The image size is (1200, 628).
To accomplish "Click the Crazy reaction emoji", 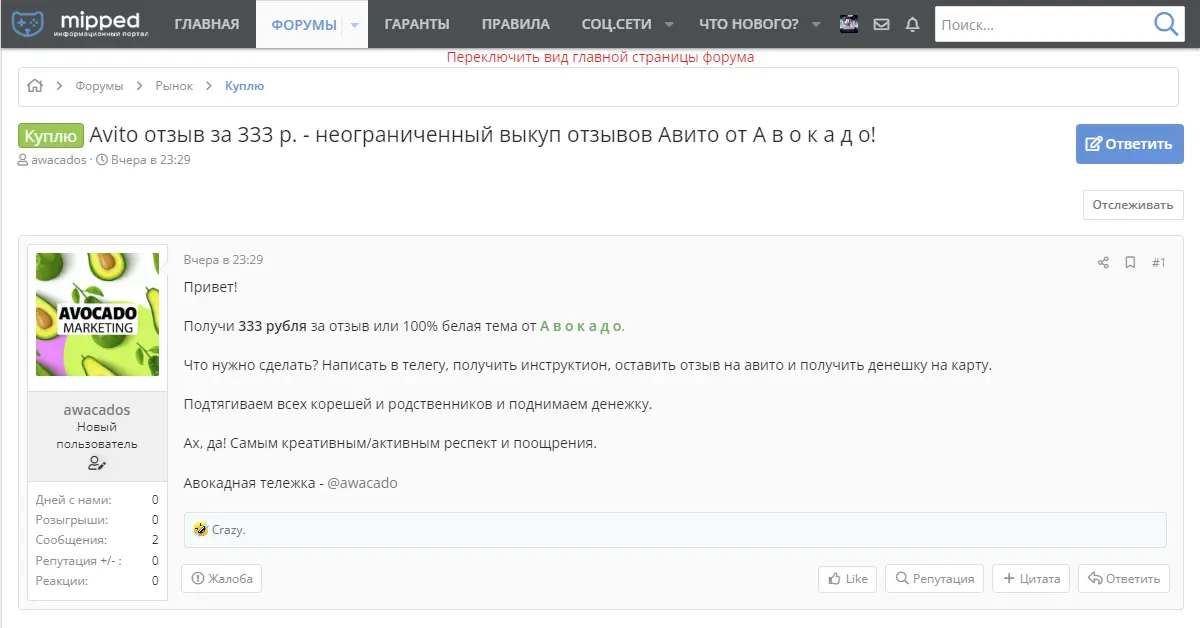I will (x=201, y=529).
